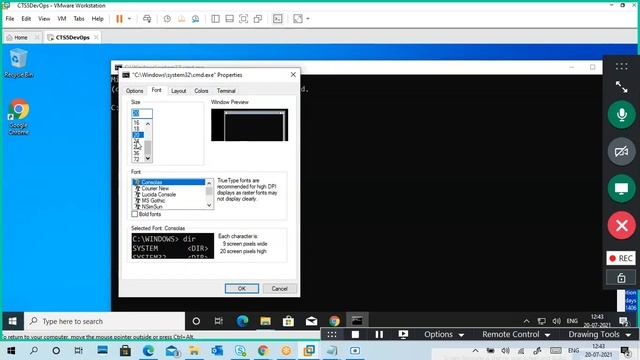Open Microsoft Edge in guest taskbar
640x360 pixels.
[242, 321]
